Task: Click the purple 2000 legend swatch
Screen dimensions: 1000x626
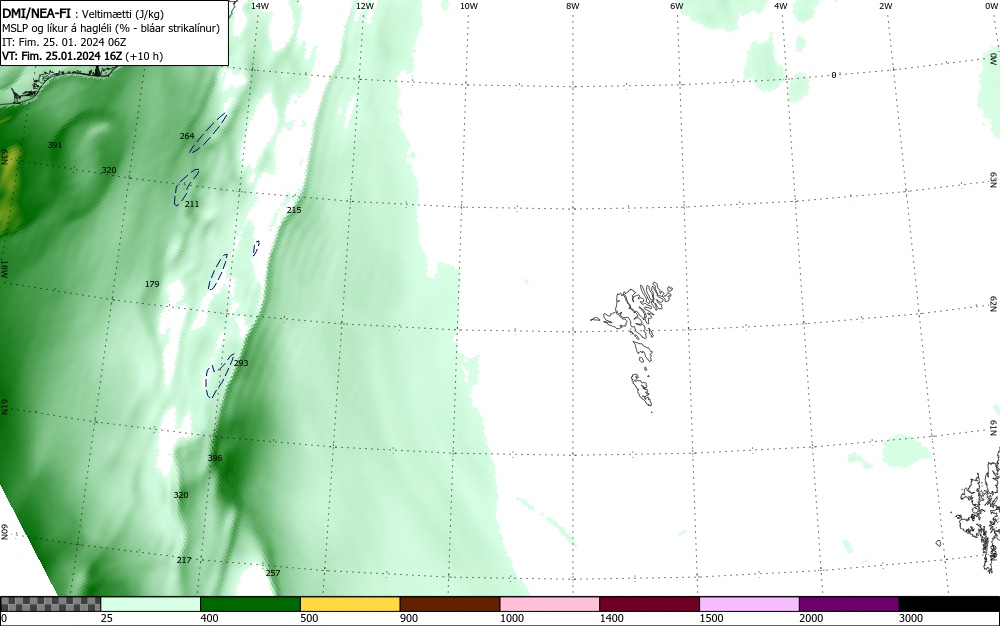Action: click(849, 604)
